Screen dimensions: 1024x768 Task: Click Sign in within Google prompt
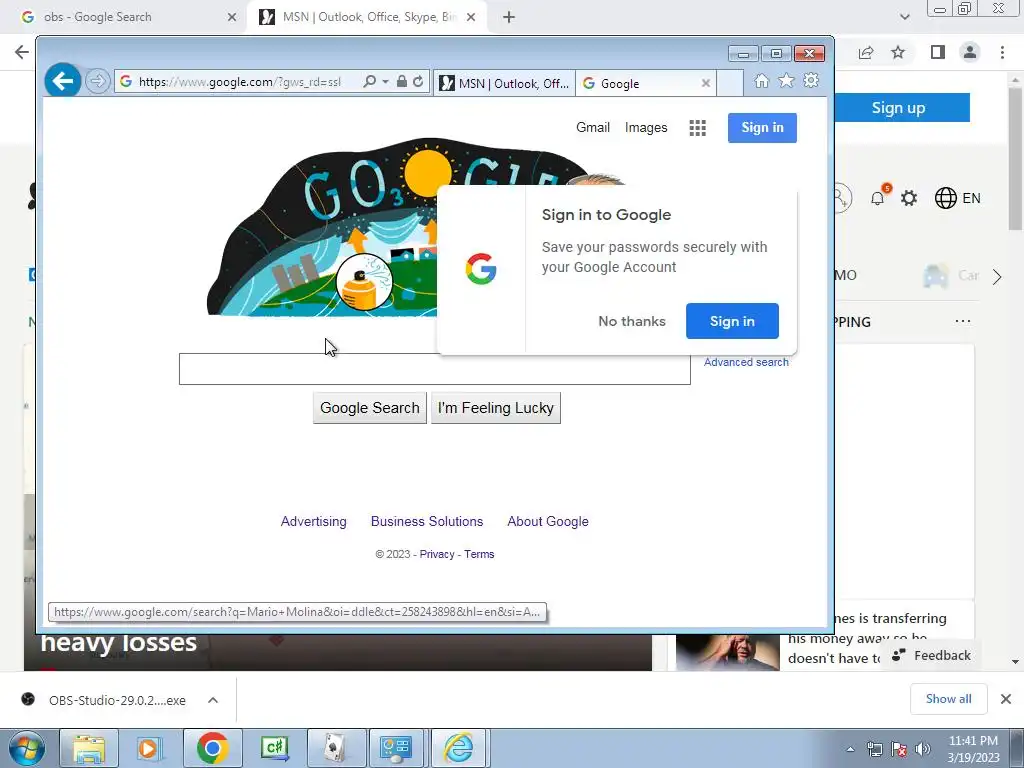732,321
